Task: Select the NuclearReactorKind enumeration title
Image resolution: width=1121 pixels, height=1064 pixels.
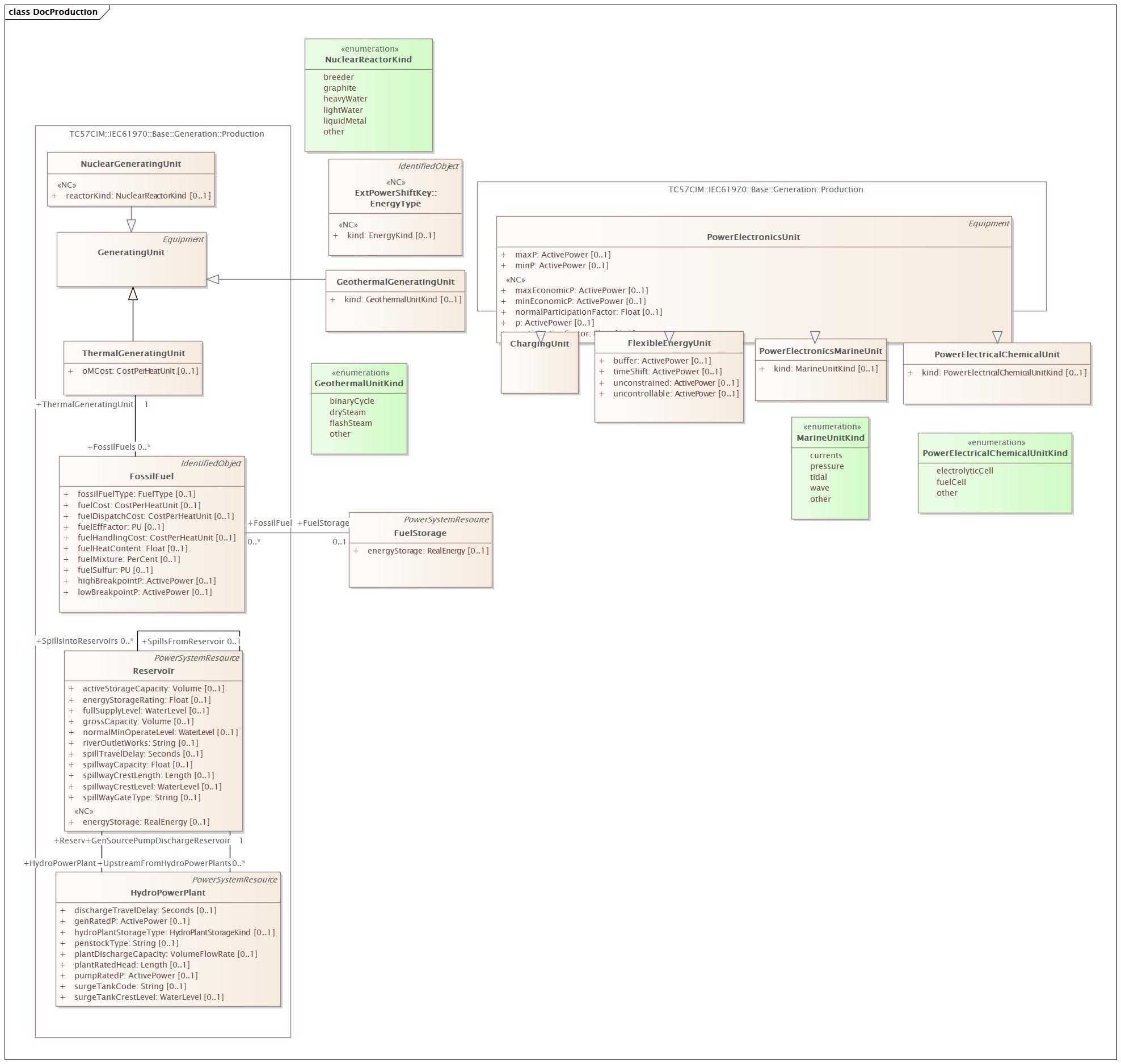Action: click(368, 60)
